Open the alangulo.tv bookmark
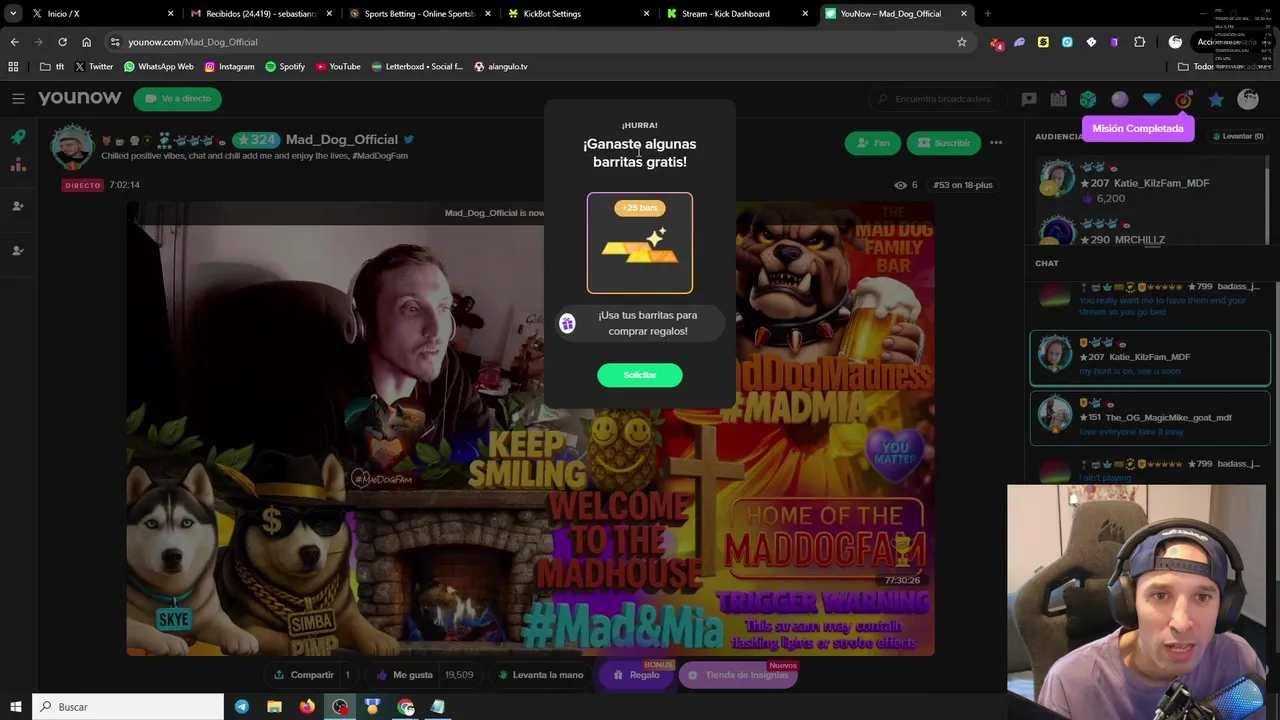 coord(501,67)
